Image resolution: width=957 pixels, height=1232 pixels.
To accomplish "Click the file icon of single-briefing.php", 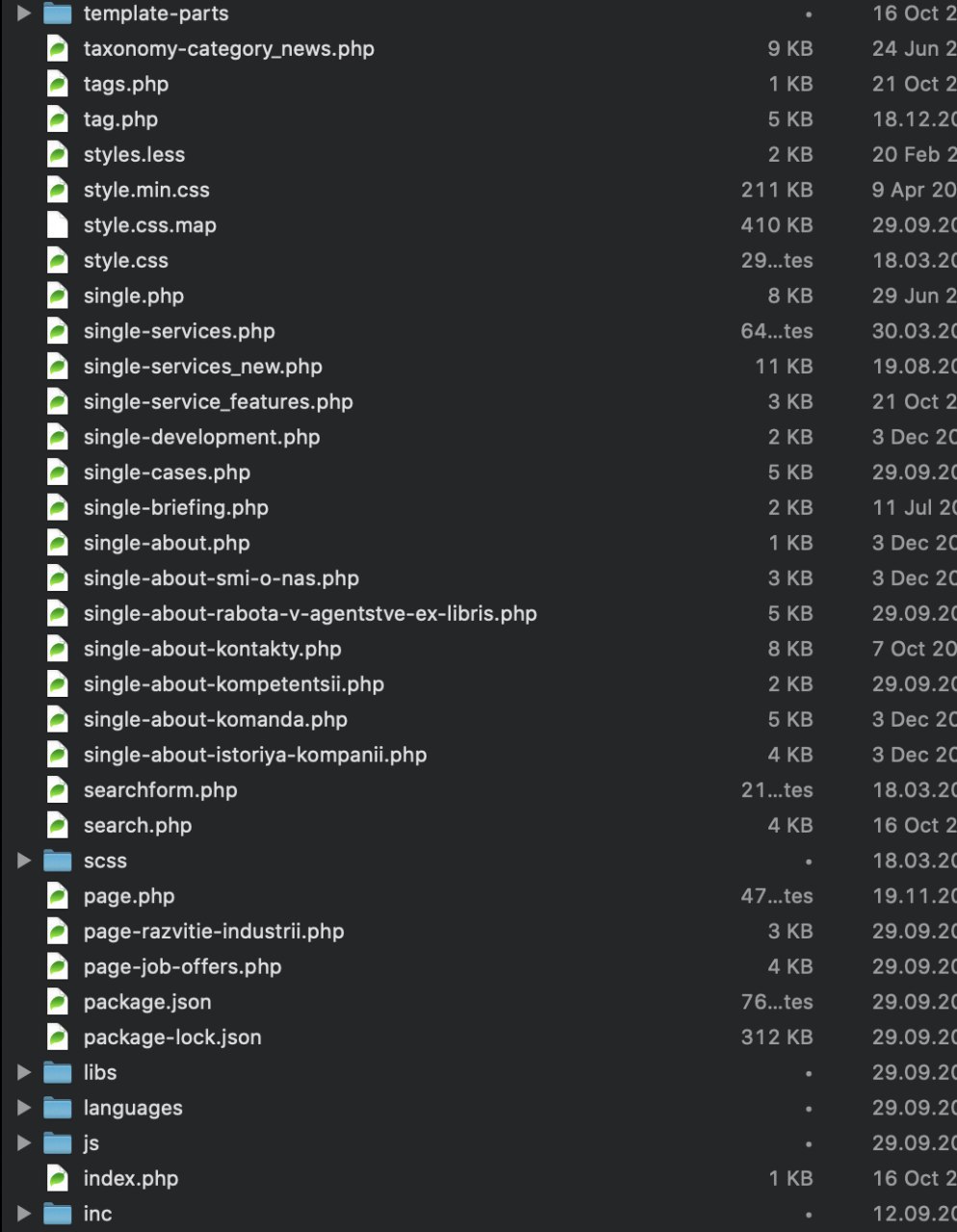I will [x=58, y=507].
